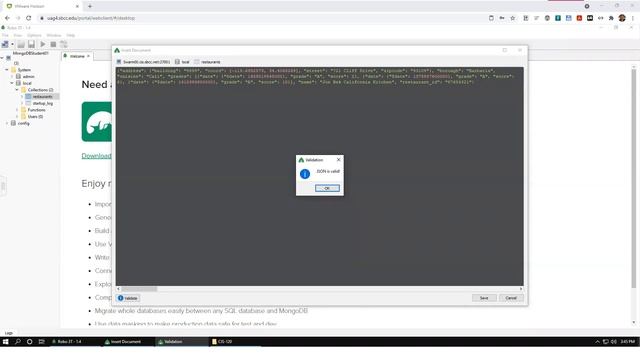Screen dimensions: 640x360
Task: Click the Cortana circle on the taskbar
Action: (x=29, y=342)
